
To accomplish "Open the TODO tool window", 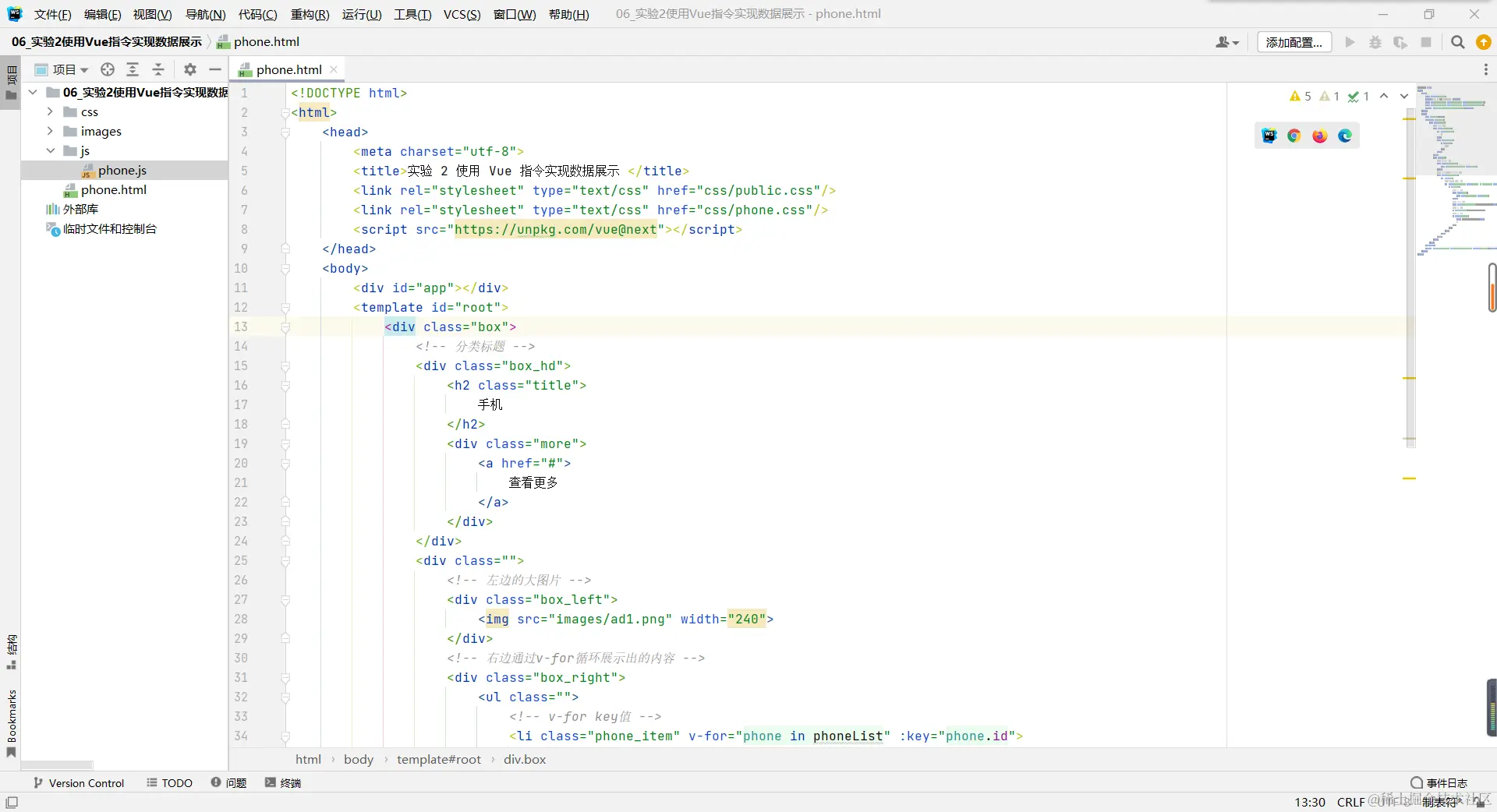I will click(169, 783).
